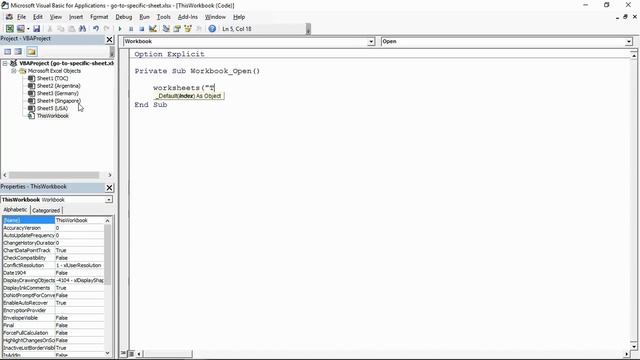640x360 pixels.
Task: Click the Date1904 property row
Action: [53, 273]
